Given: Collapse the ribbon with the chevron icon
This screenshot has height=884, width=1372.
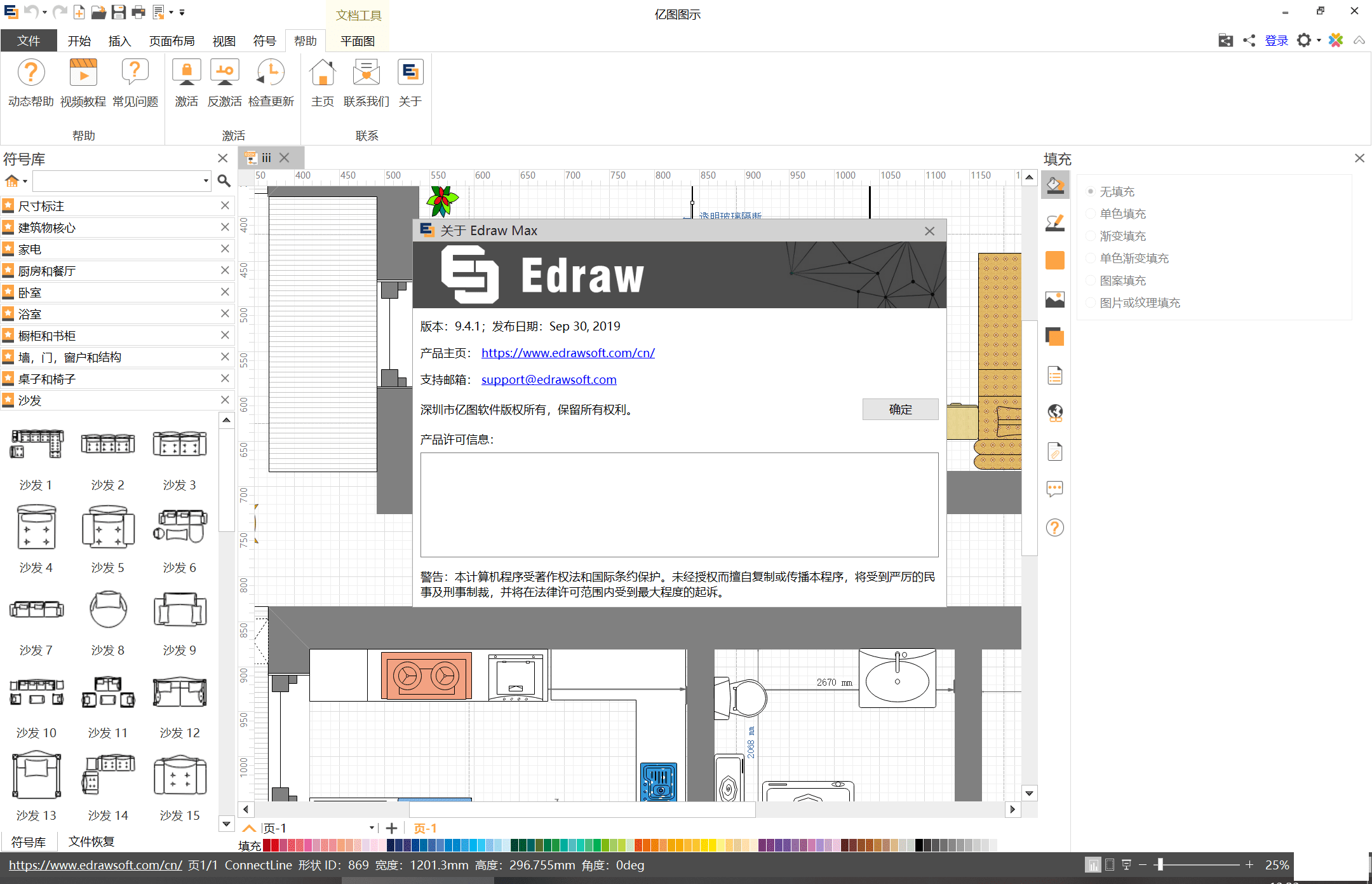Looking at the screenshot, I should (x=1359, y=41).
